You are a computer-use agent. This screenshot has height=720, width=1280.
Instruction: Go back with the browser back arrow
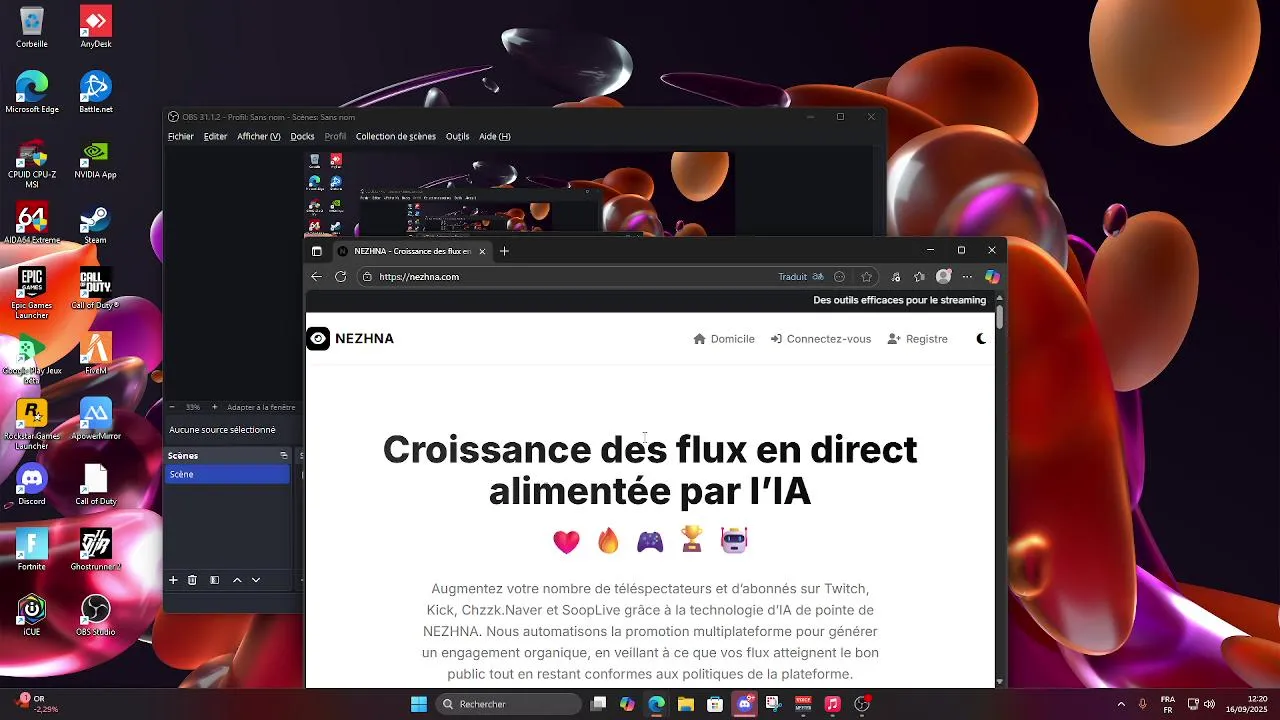coord(316,277)
